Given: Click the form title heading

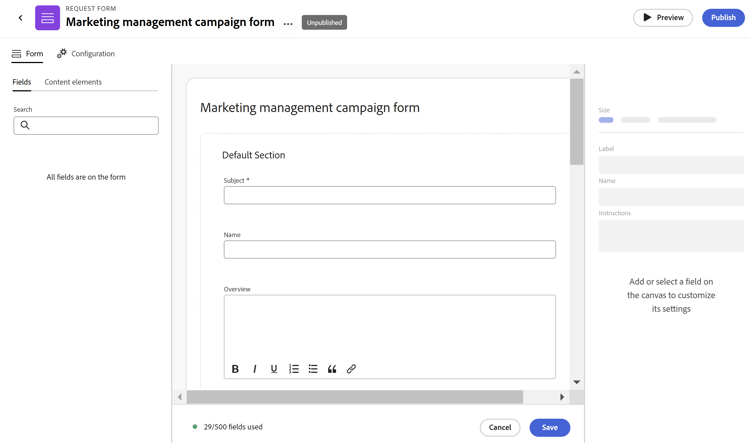Looking at the screenshot, I should [309, 108].
